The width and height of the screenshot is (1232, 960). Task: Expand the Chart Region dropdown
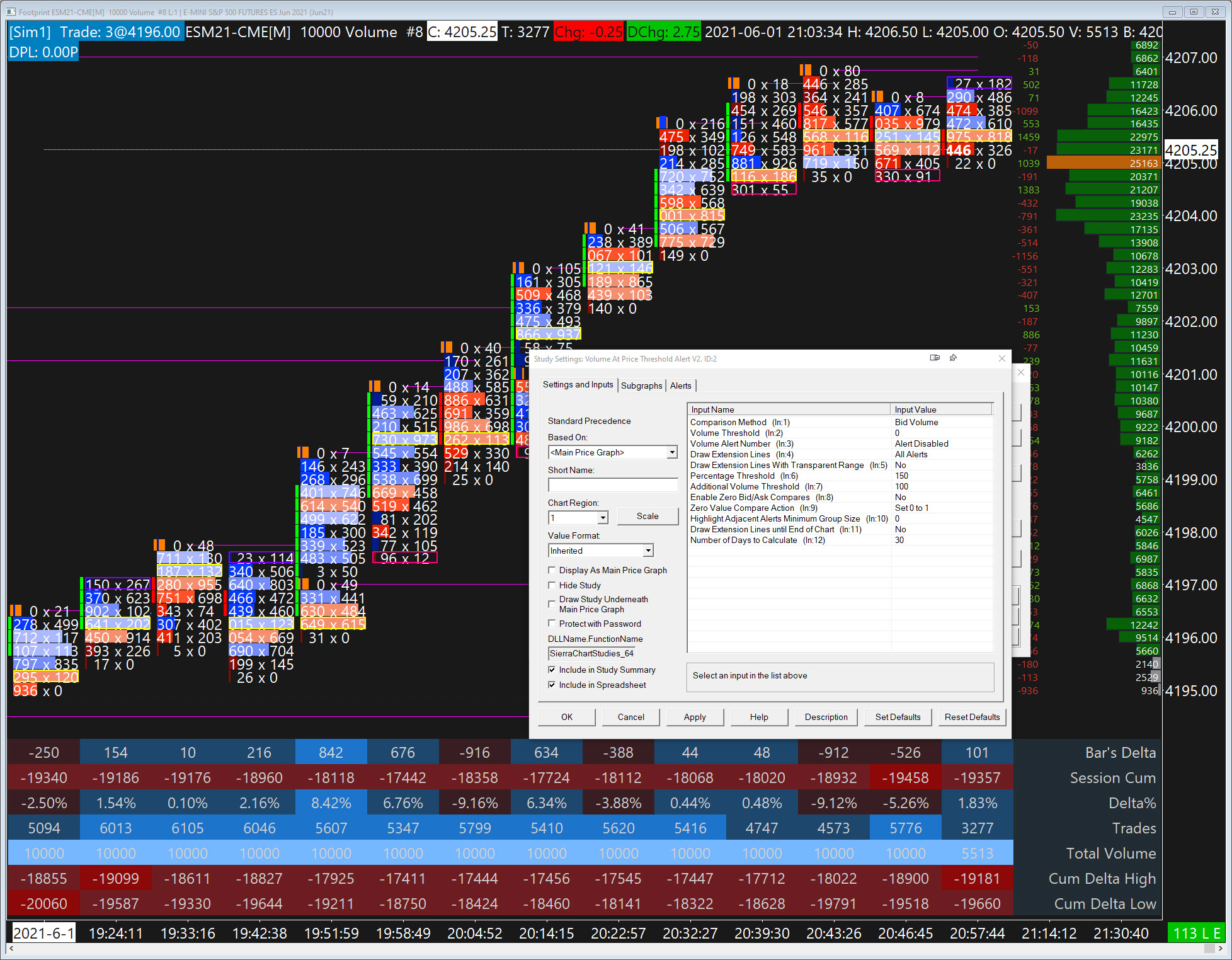point(603,518)
